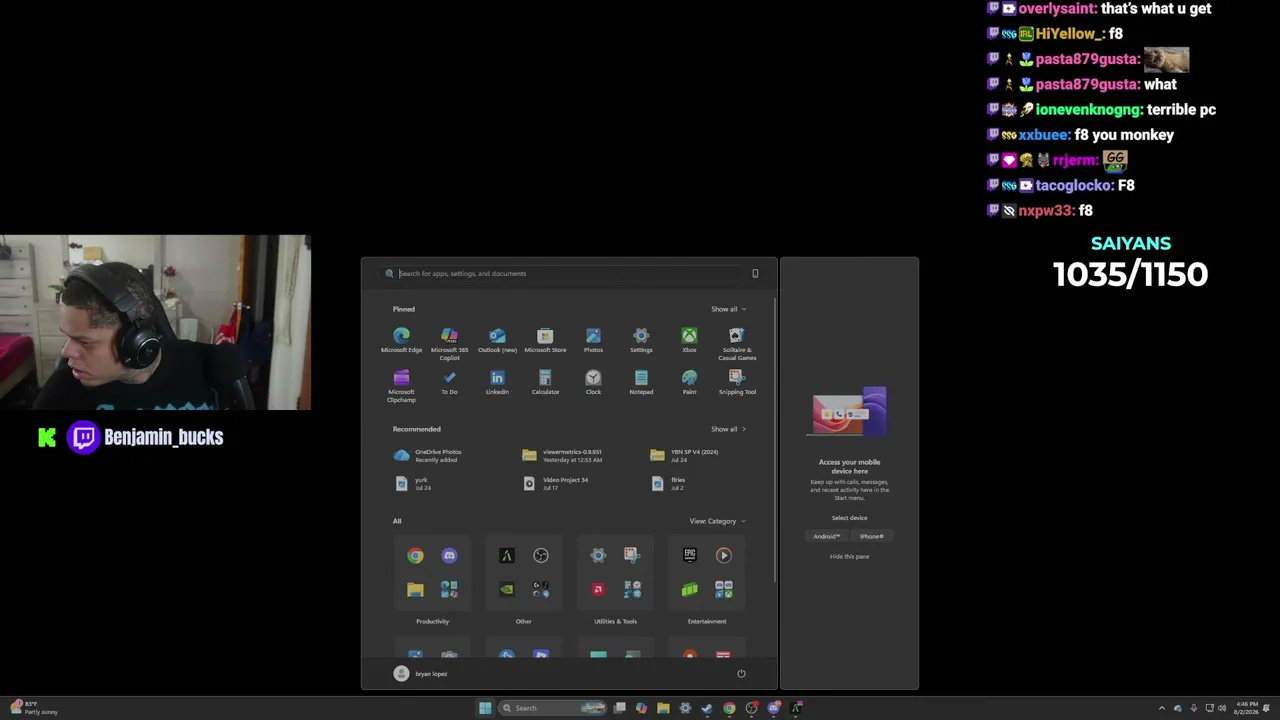Open LinkedIn pinned app
Viewport: 1280px width, 720px height.
click(497, 382)
